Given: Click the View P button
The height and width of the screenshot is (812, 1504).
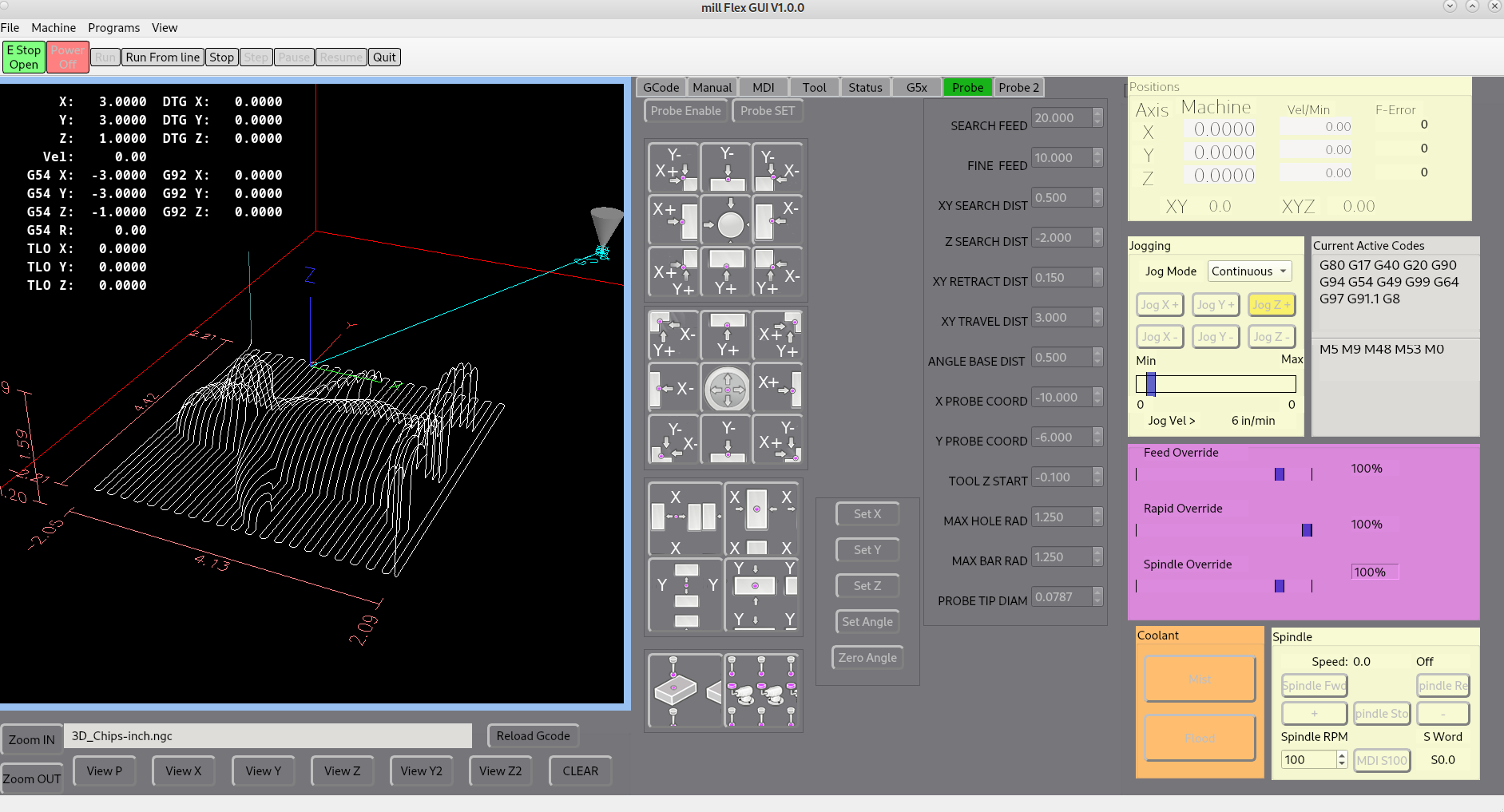Looking at the screenshot, I should pyautogui.click(x=105, y=771).
